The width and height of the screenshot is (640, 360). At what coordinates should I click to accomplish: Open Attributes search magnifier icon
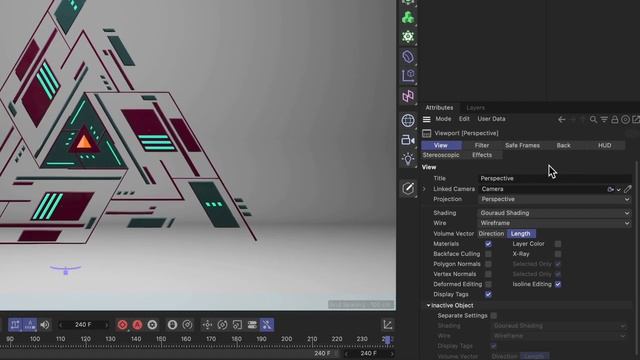[593, 120]
